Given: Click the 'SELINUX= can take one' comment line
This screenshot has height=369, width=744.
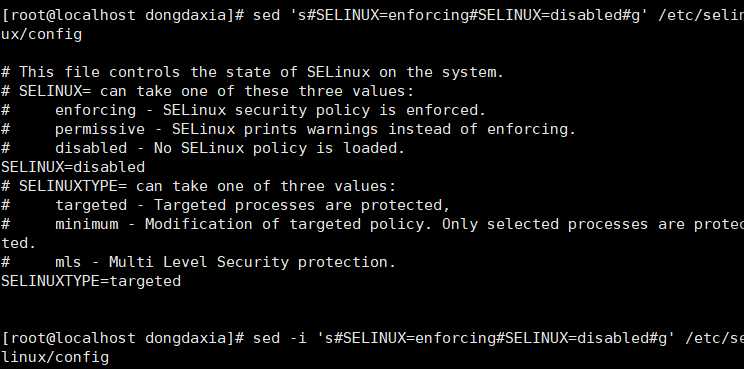Looking at the screenshot, I should tap(207, 91).
